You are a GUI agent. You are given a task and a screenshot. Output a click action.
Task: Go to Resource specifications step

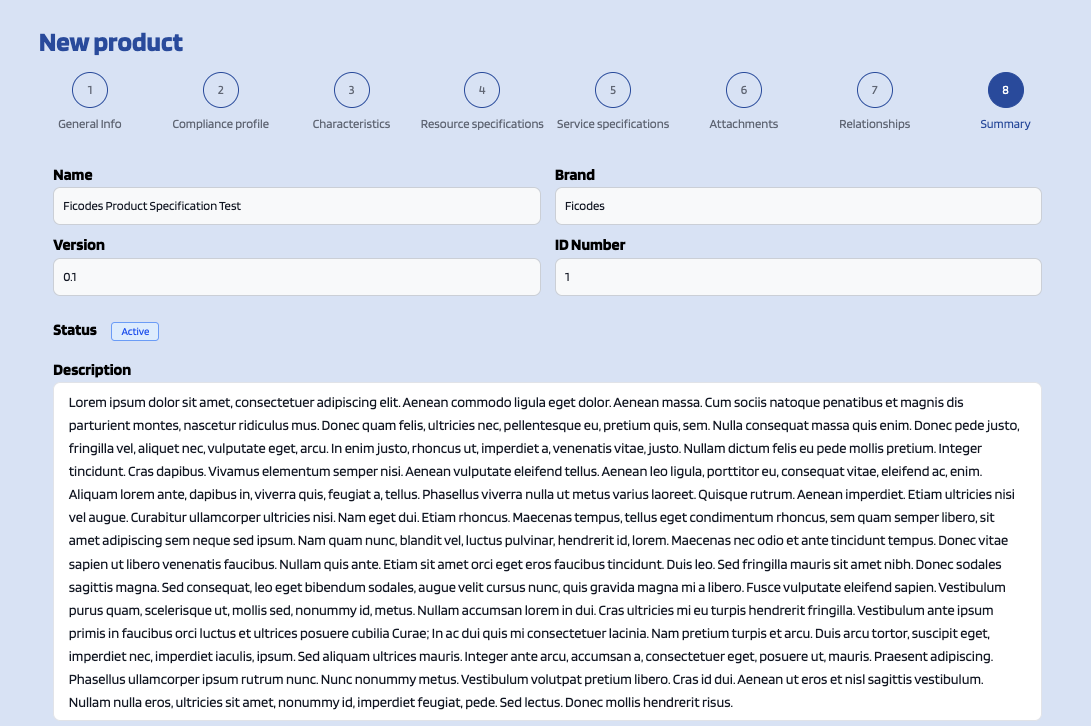coord(482,124)
